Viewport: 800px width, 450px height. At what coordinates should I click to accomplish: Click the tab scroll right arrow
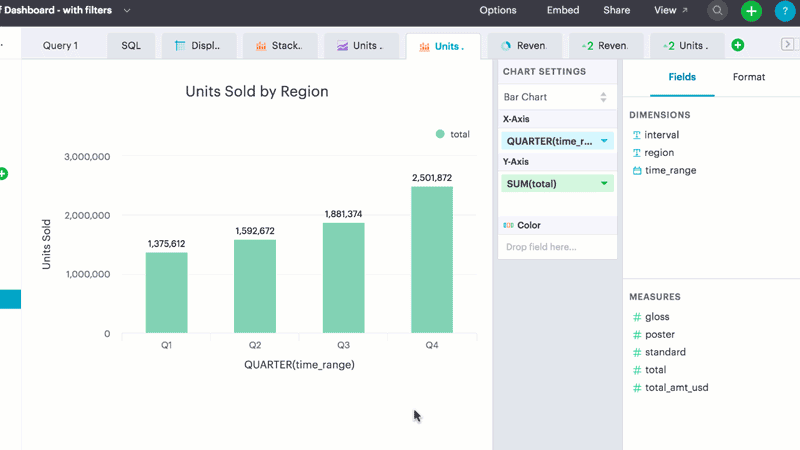787,44
